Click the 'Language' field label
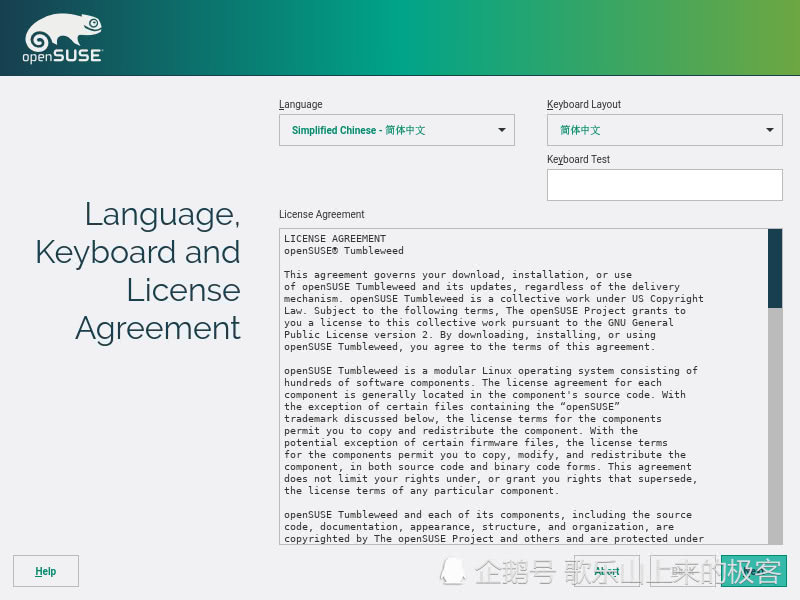The image size is (800, 600). [301, 104]
